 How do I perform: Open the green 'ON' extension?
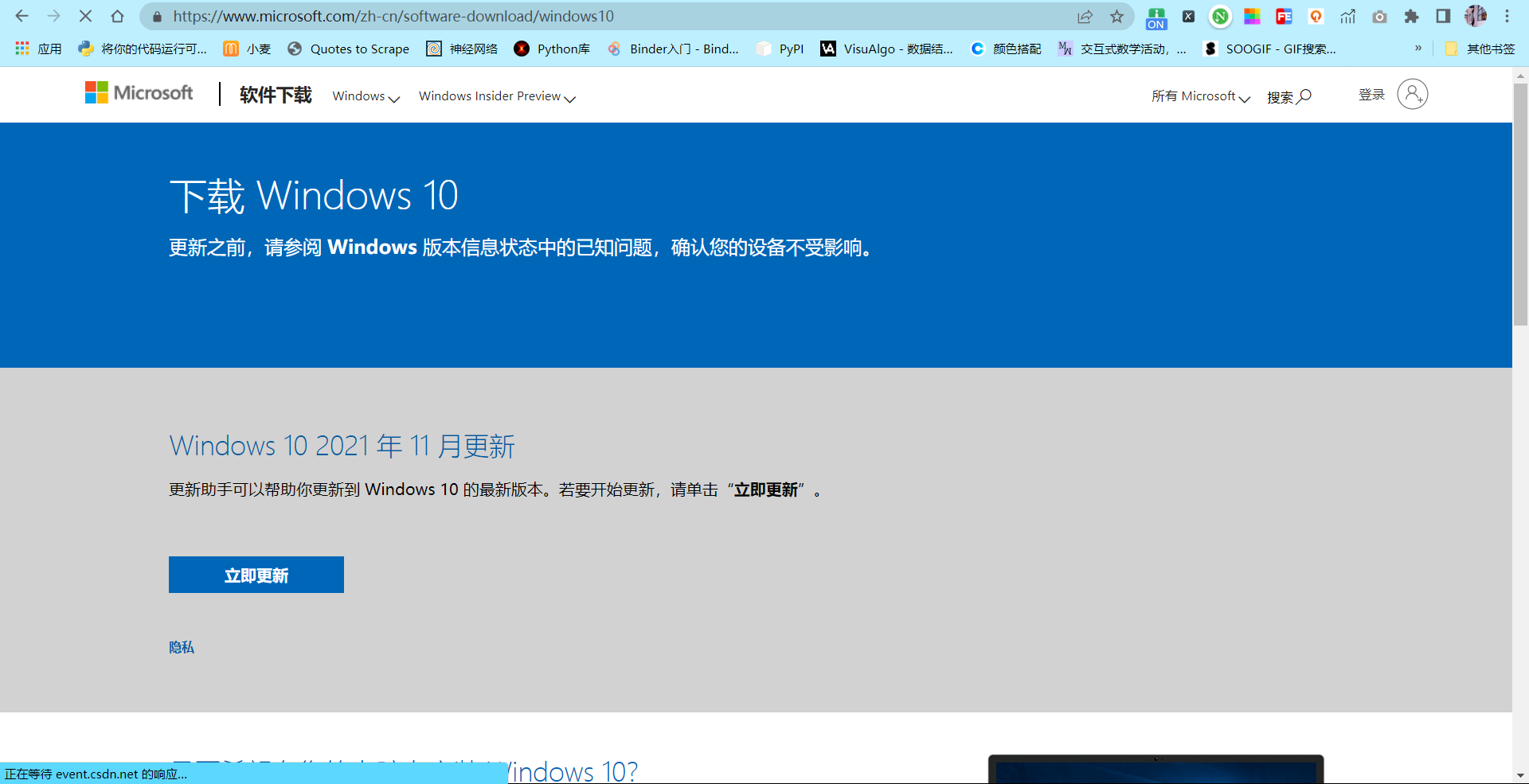[1156, 18]
